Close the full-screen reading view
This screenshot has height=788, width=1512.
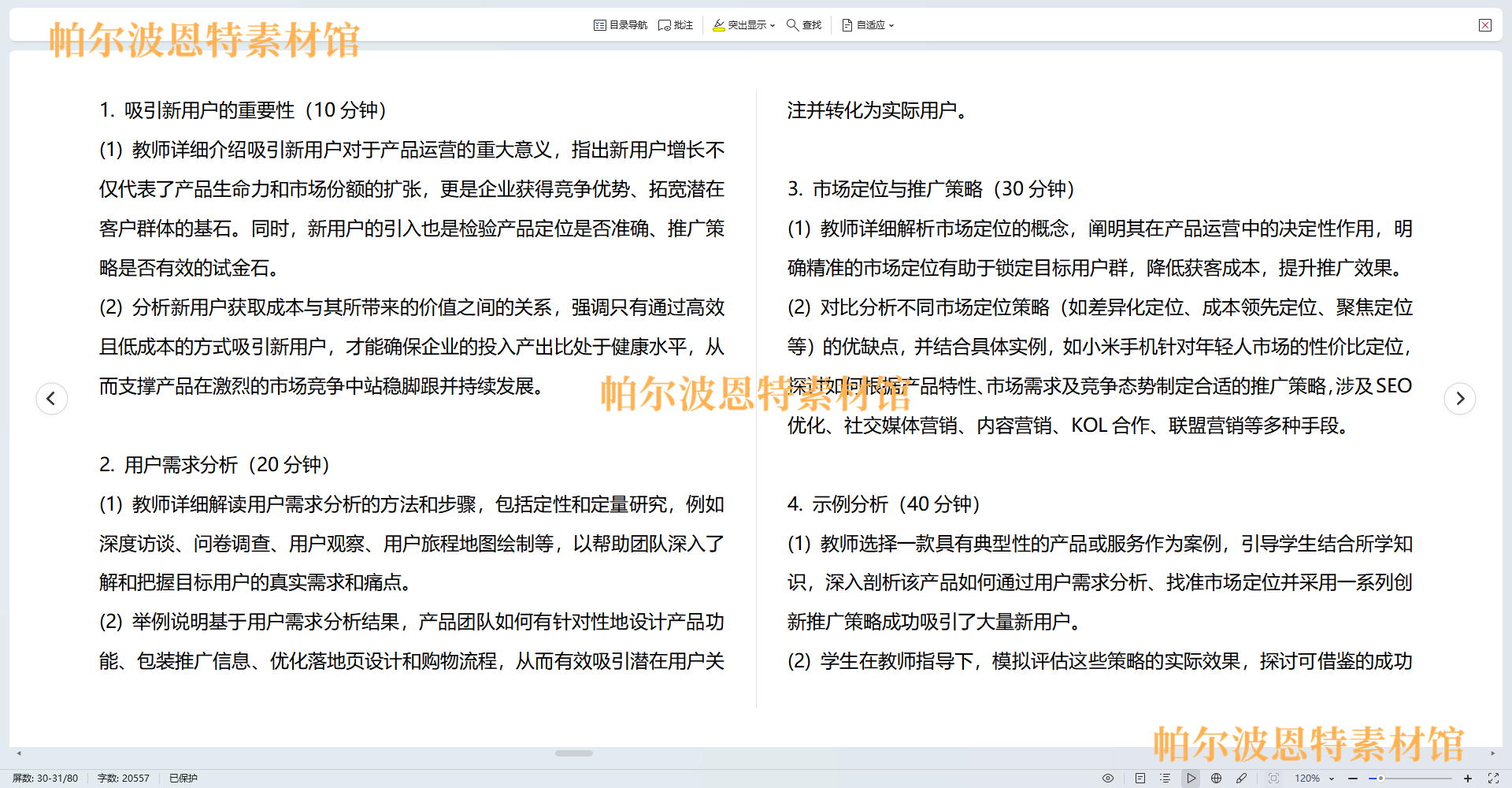coord(1485,25)
